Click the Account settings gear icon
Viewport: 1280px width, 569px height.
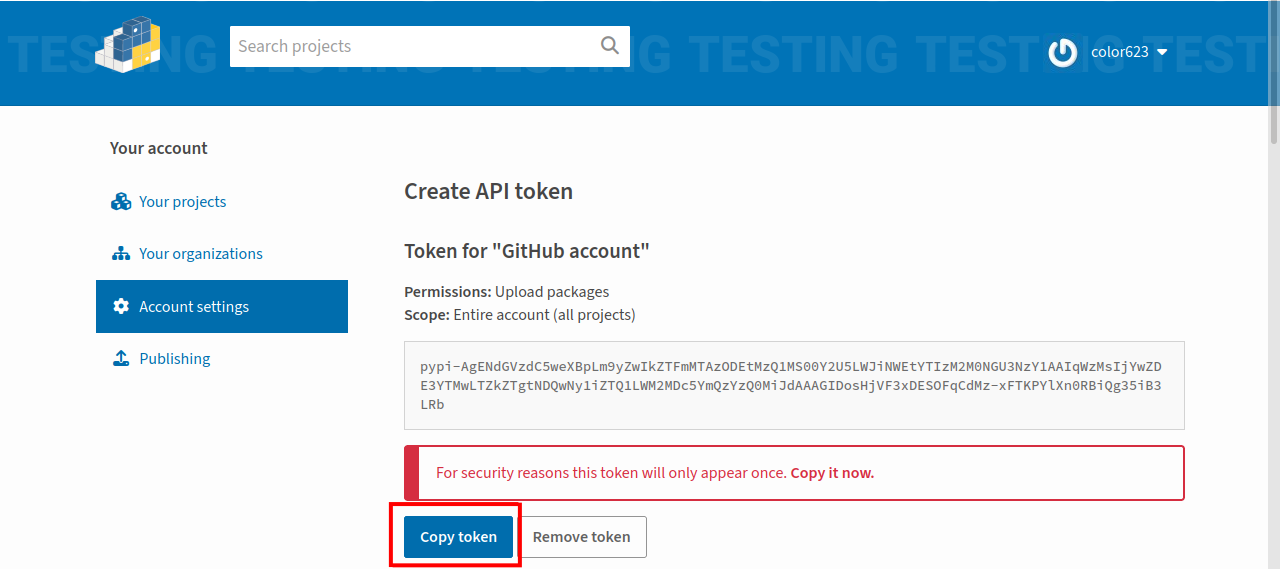click(121, 307)
